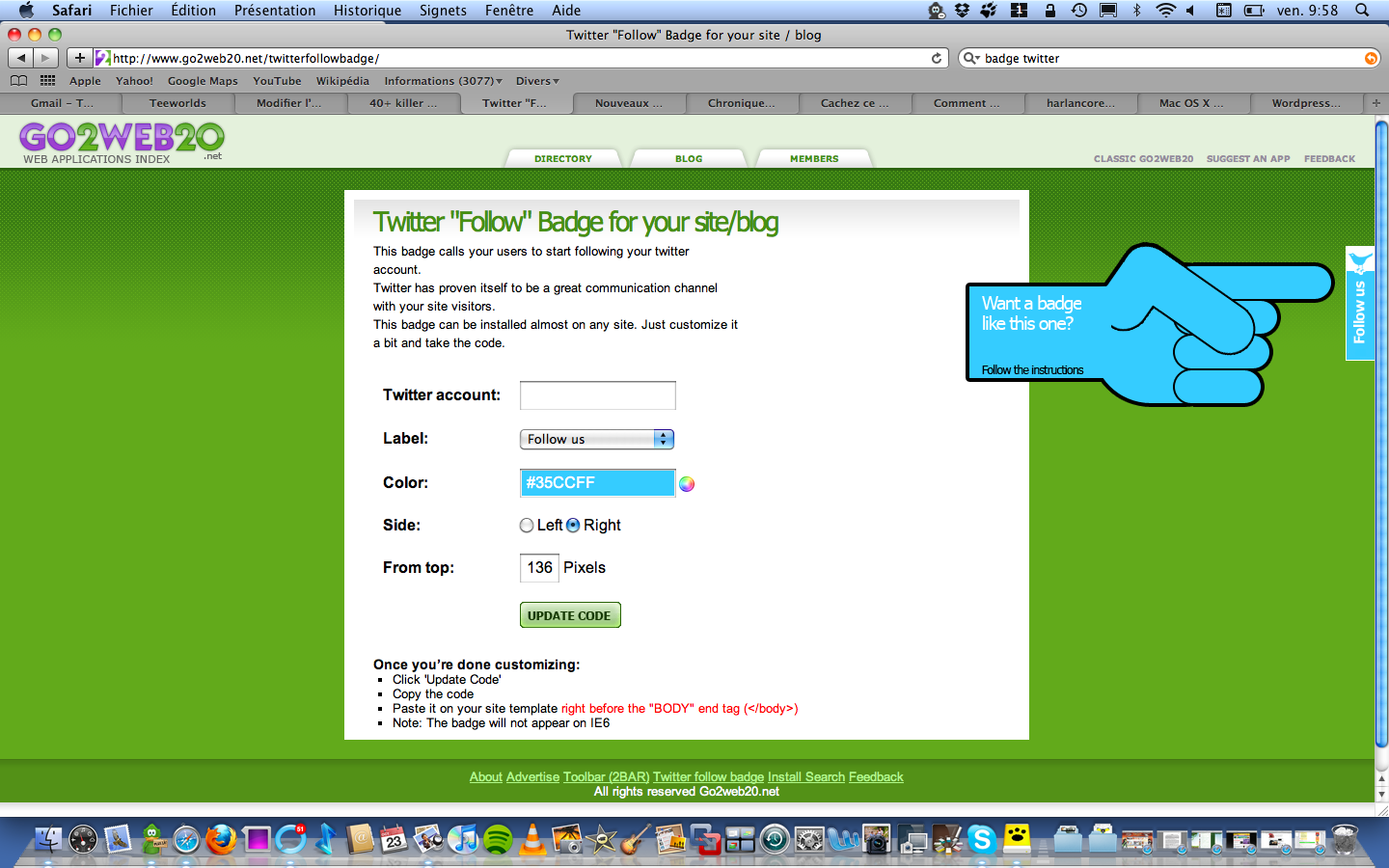Screen dimensions: 1389x868
Task: Reload the page with the refresh icon
Action: pyautogui.click(x=936, y=58)
